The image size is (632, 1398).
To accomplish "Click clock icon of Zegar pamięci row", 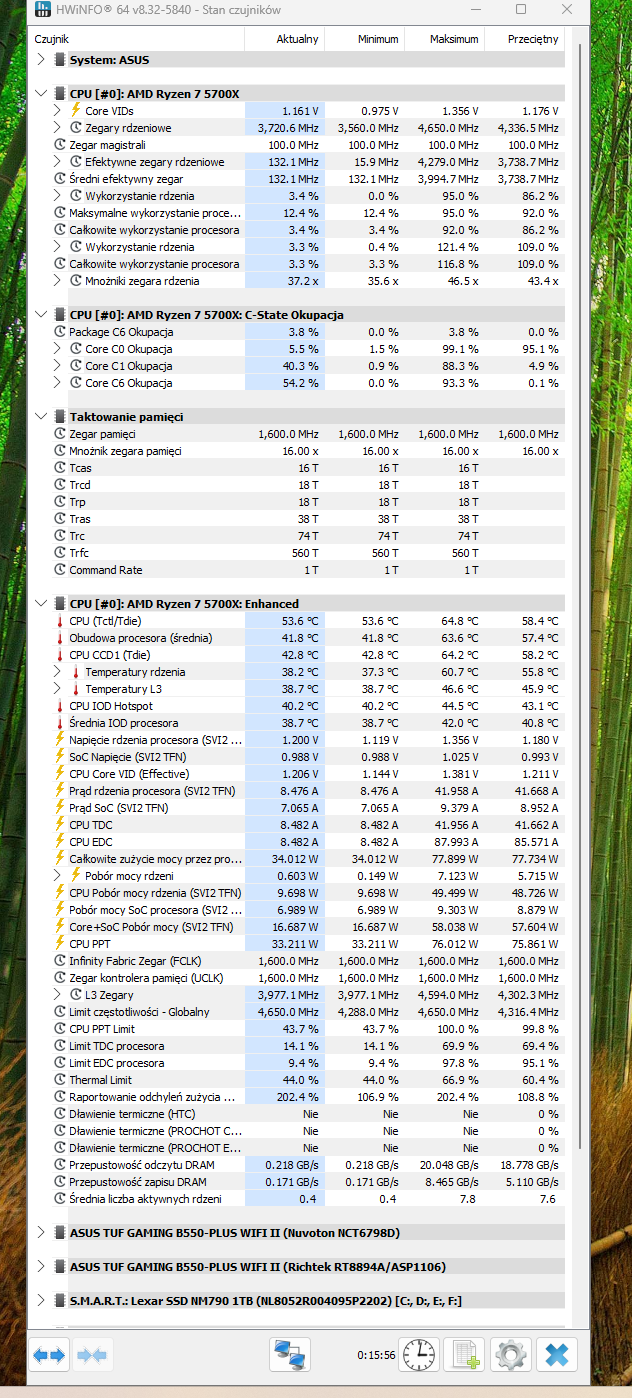I will [x=61, y=434].
